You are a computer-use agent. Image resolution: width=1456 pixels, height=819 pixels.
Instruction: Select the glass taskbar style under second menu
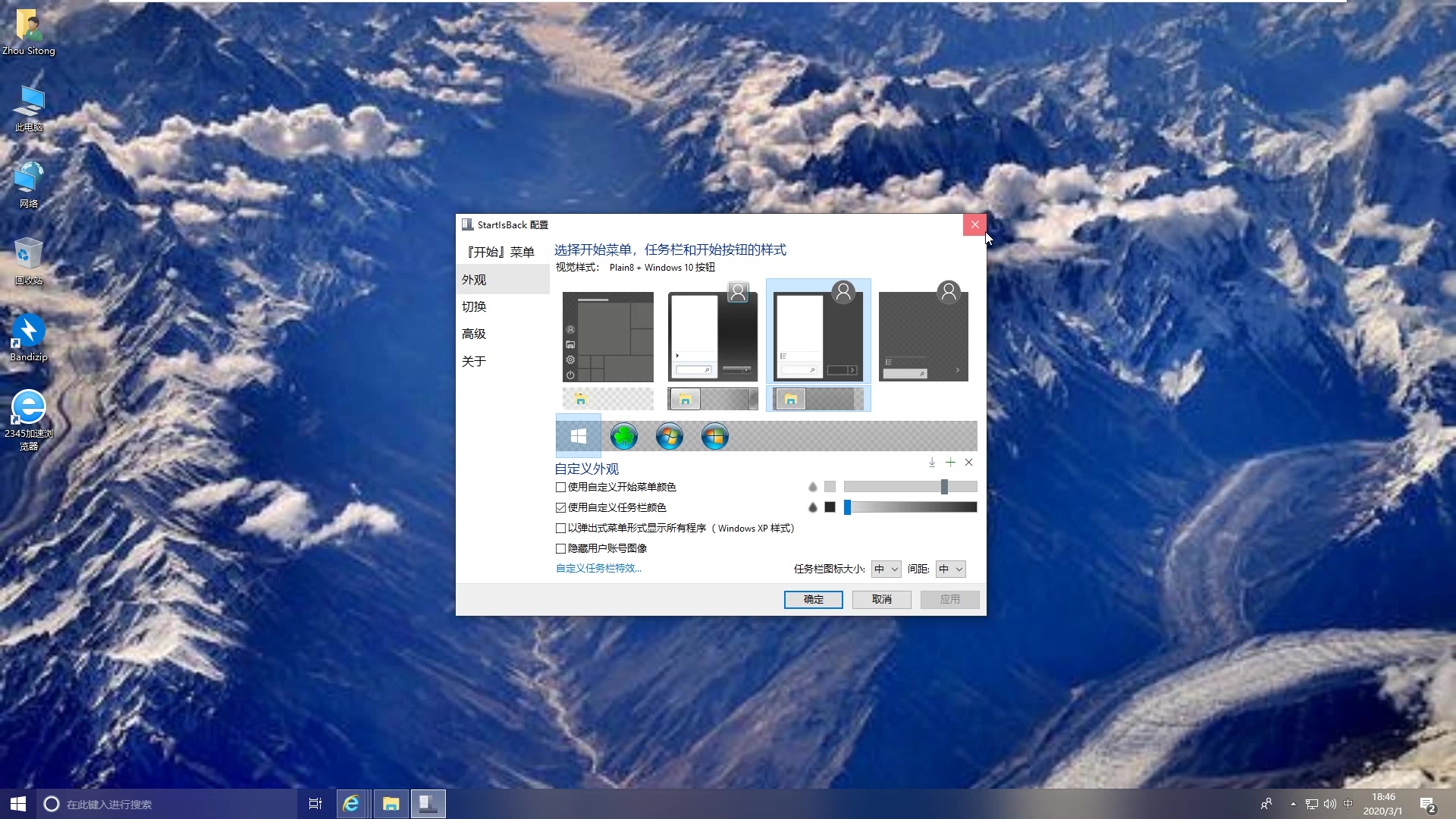tap(712, 399)
